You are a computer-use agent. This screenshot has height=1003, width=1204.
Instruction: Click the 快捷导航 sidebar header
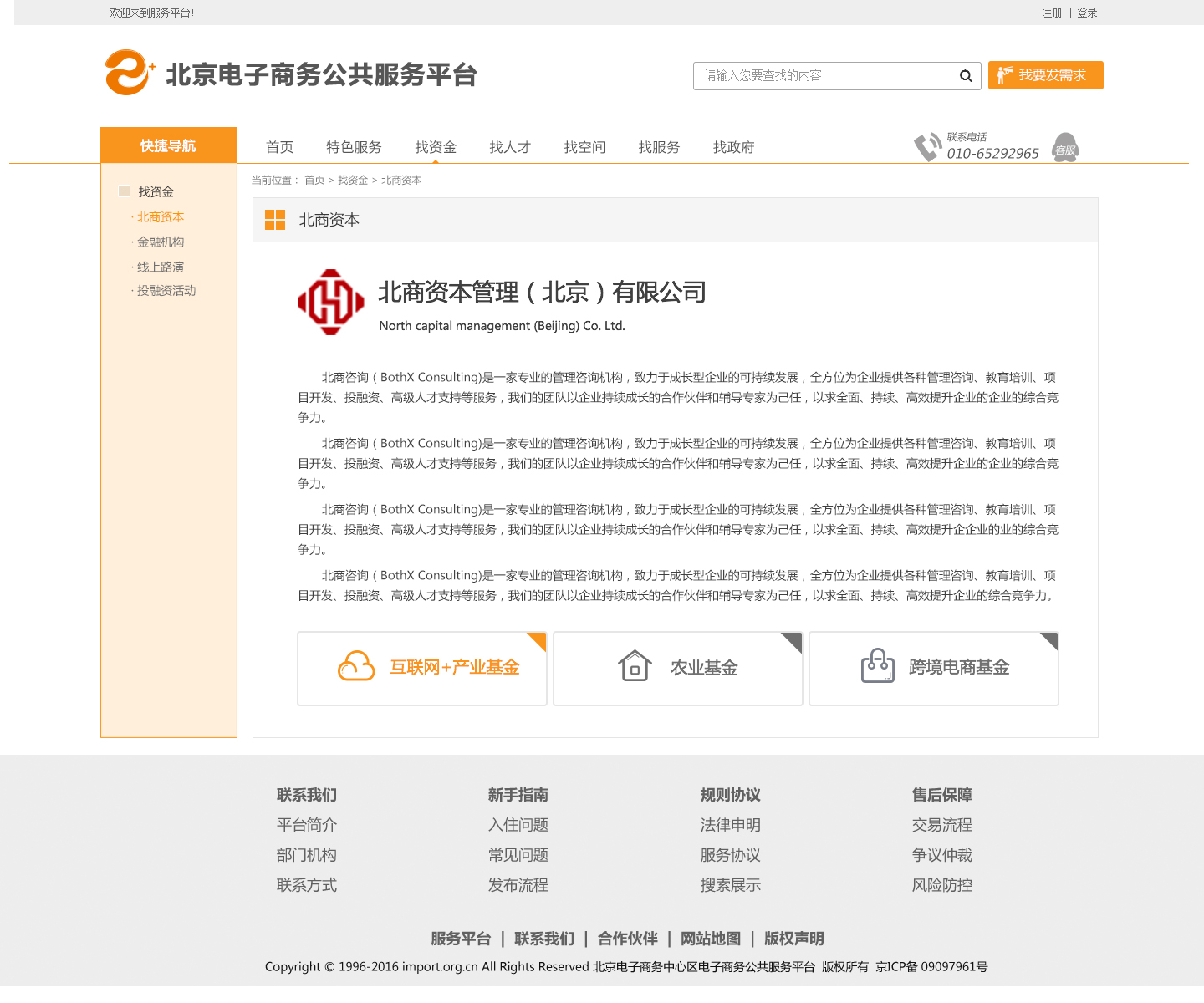coord(169,145)
